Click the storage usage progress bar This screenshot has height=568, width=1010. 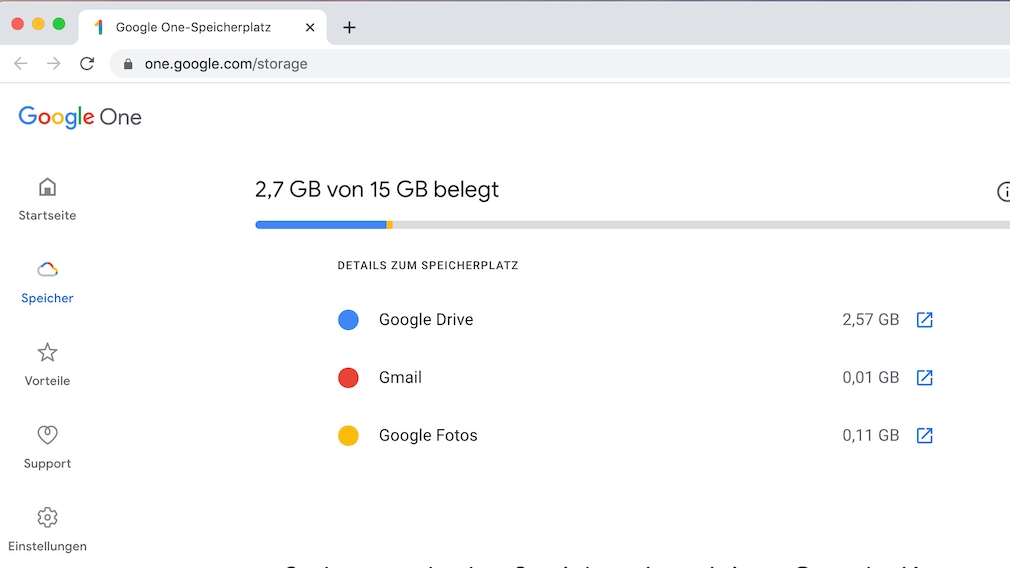click(x=632, y=225)
